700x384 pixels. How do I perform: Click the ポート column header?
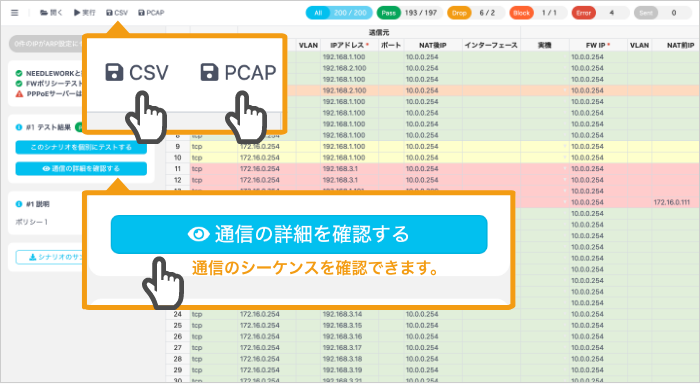391,46
